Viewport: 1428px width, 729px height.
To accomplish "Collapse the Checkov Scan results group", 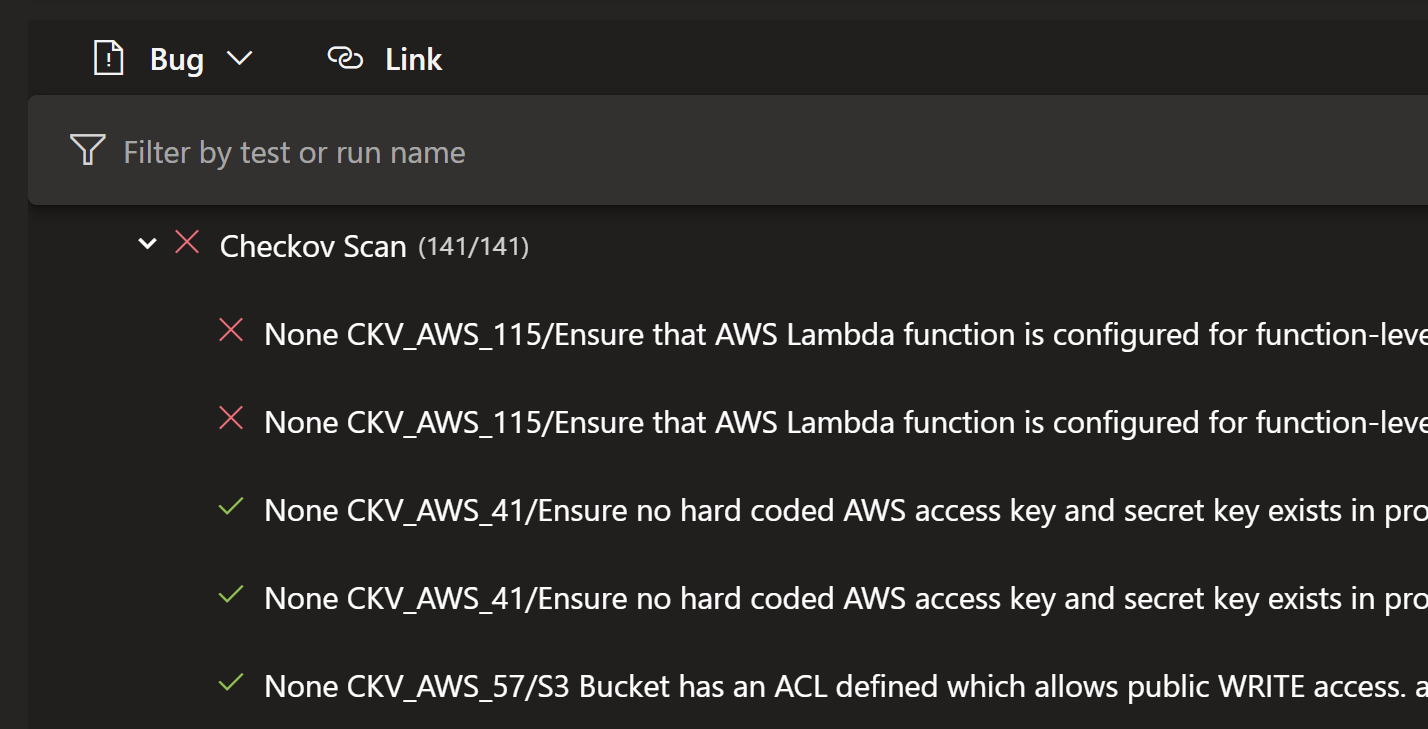I will tap(147, 244).
